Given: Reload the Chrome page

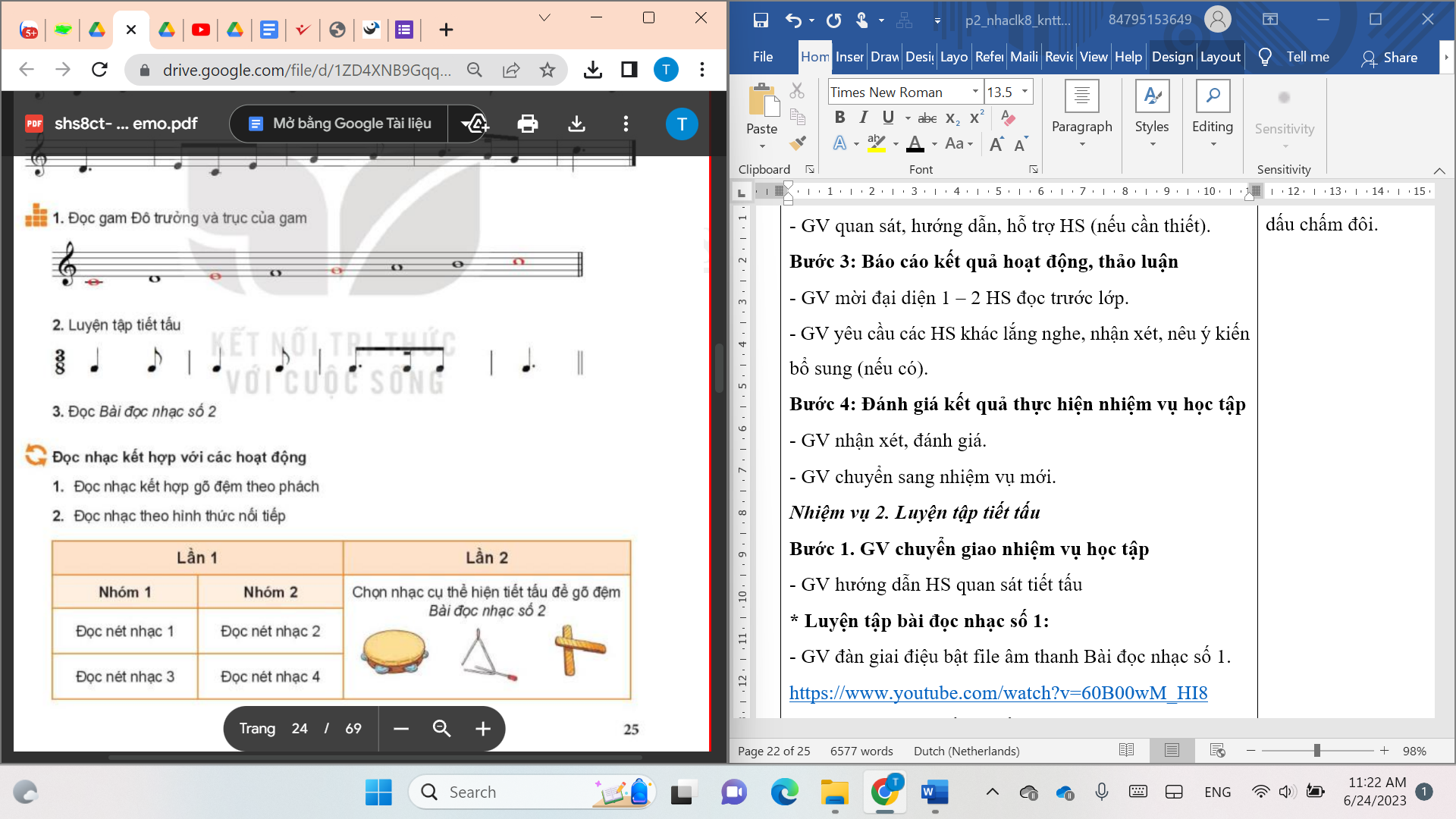Looking at the screenshot, I should tap(99, 70).
